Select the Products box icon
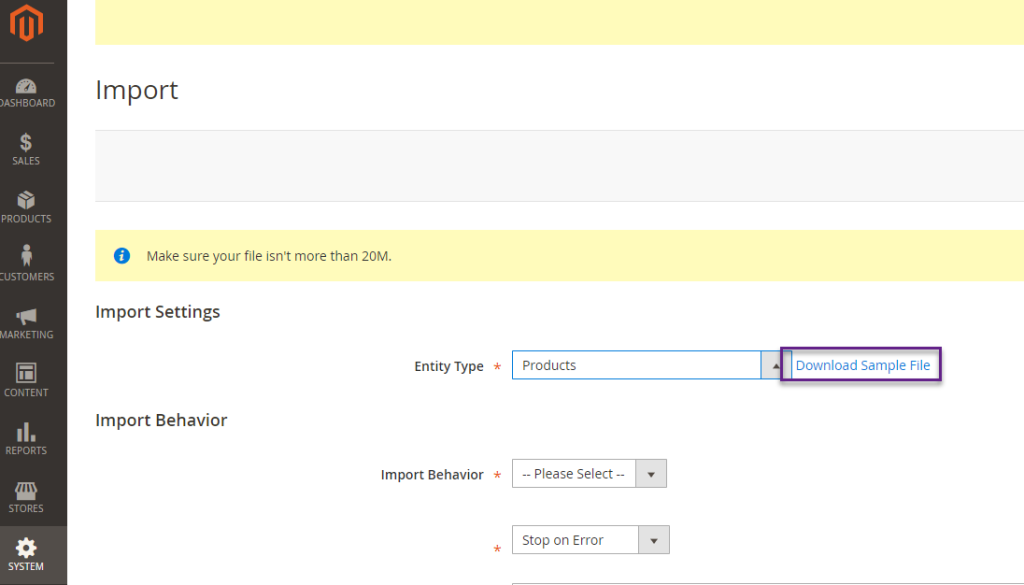1024x585 pixels. [26, 207]
